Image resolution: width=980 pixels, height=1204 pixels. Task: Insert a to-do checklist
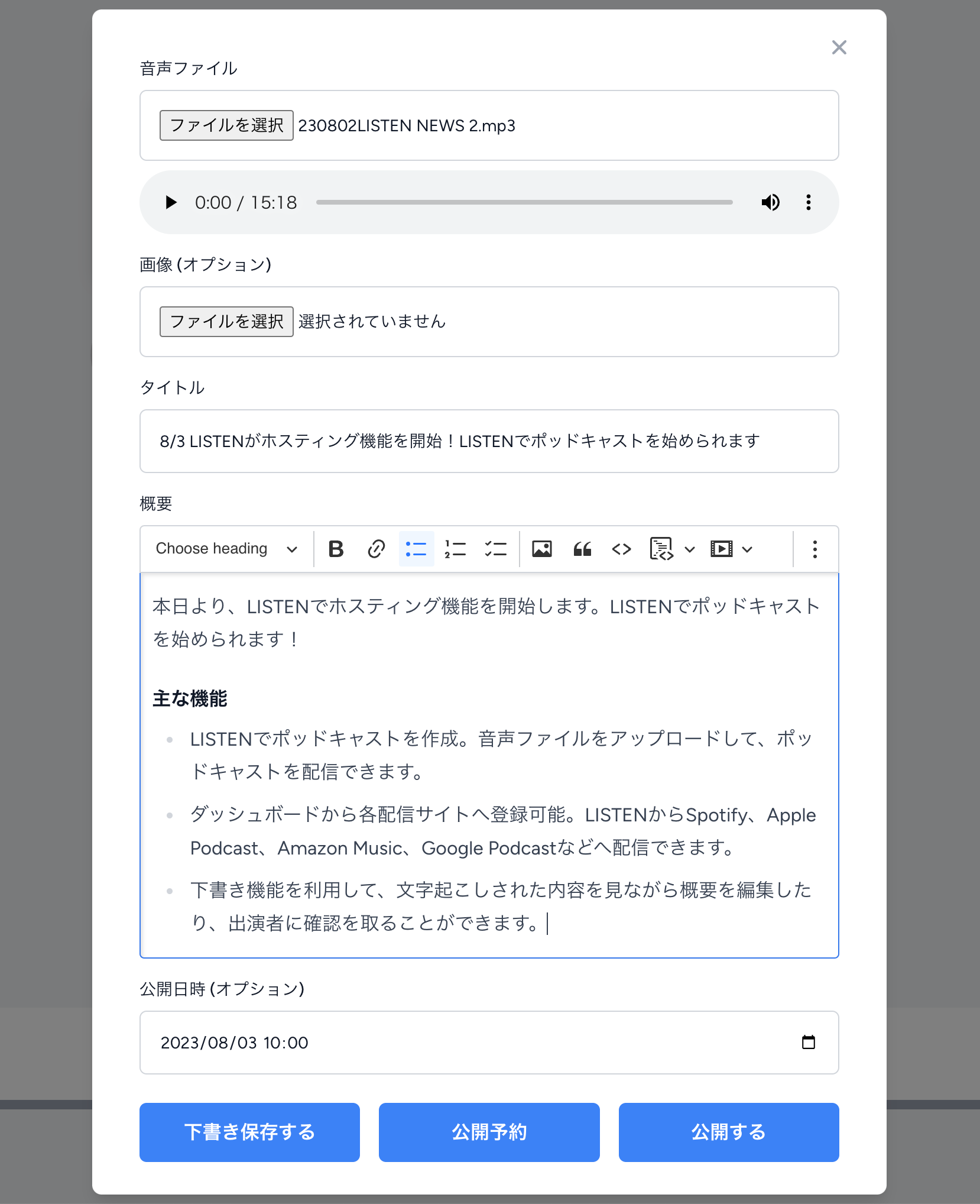496,549
